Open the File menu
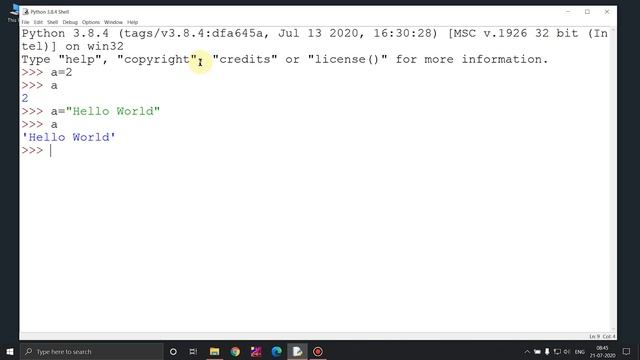This screenshot has height=360, width=640. point(26,22)
